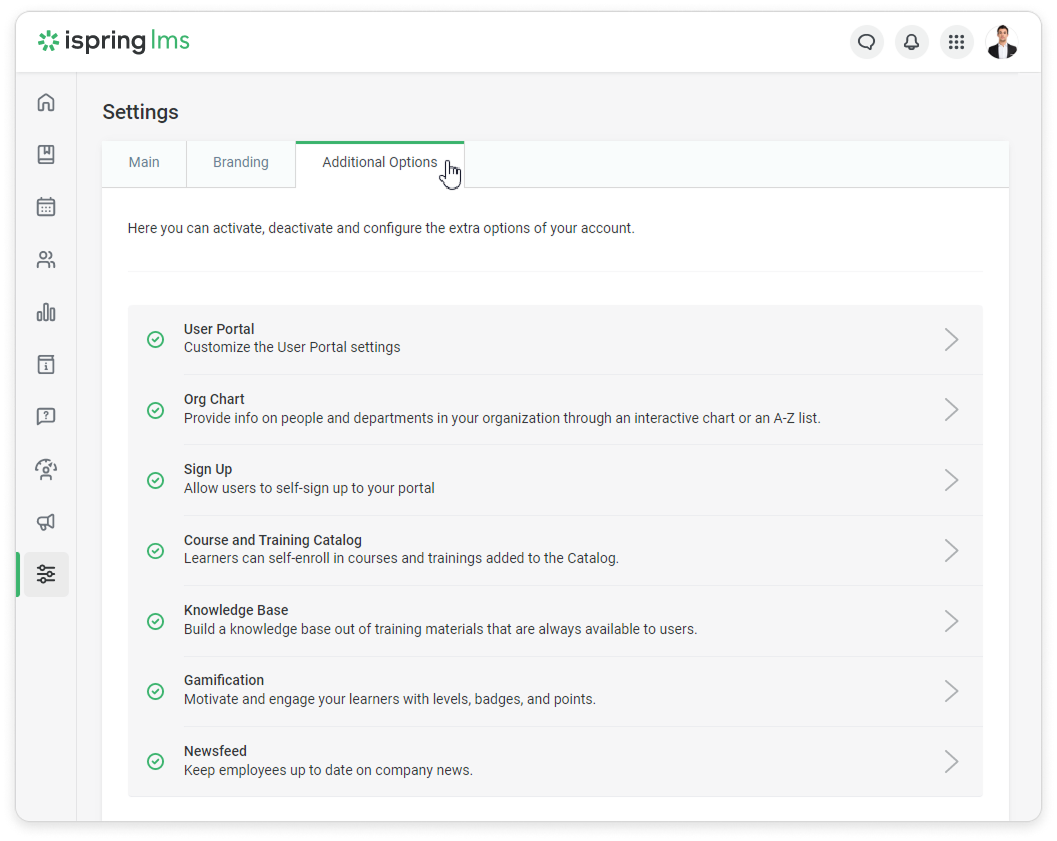Expand the Knowledge Base row chevron
Viewport: 1057px width, 841px height.
pyautogui.click(x=951, y=621)
